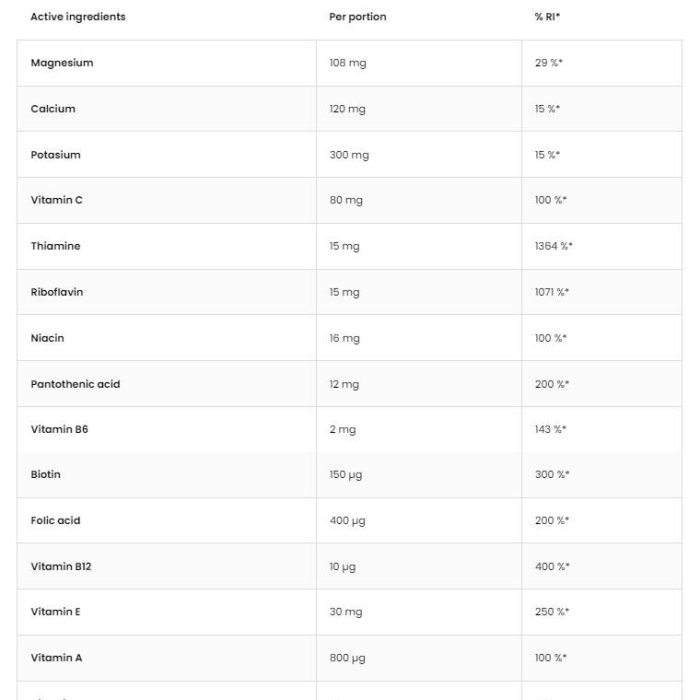700x700 pixels.
Task: Click the Riboflavin 1071 % percentage
Action: (552, 292)
